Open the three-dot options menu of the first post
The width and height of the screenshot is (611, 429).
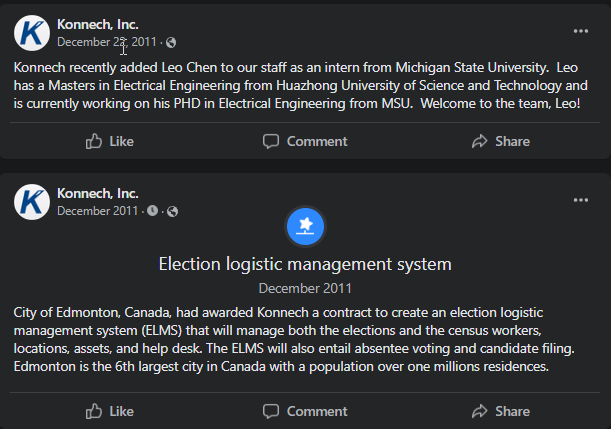pyautogui.click(x=581, y=31)
